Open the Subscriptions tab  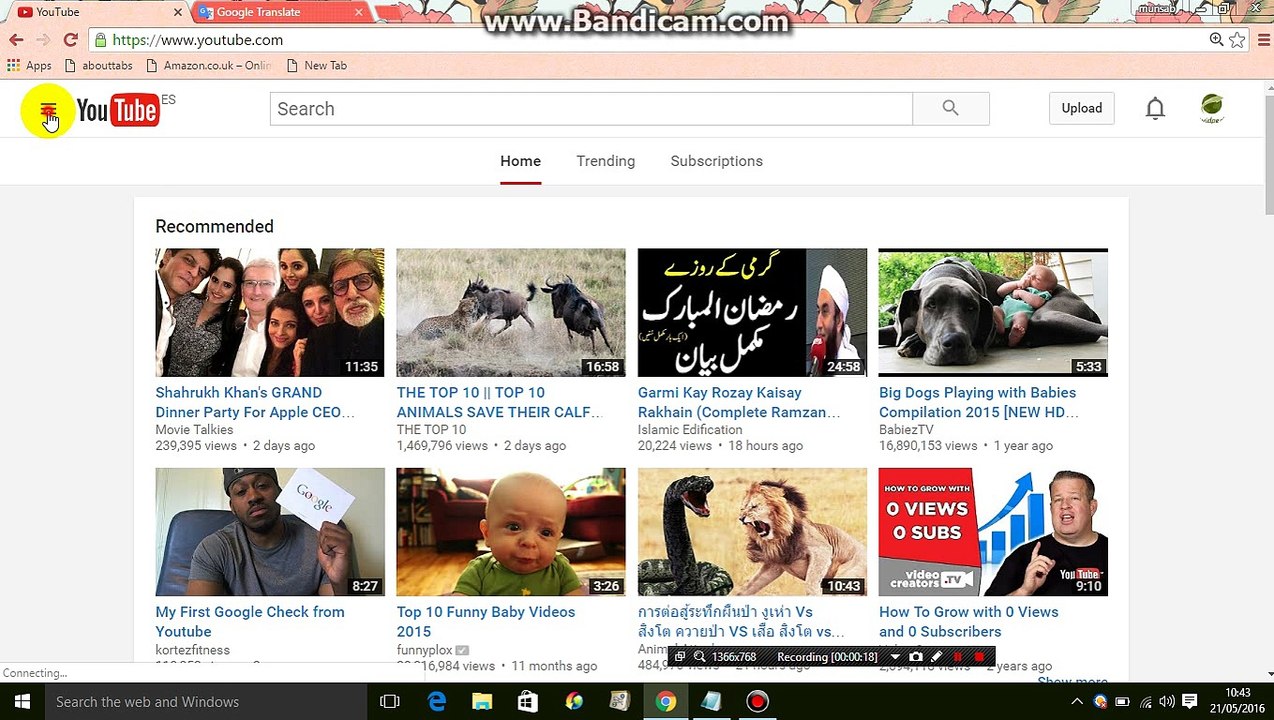click(716, 161)
